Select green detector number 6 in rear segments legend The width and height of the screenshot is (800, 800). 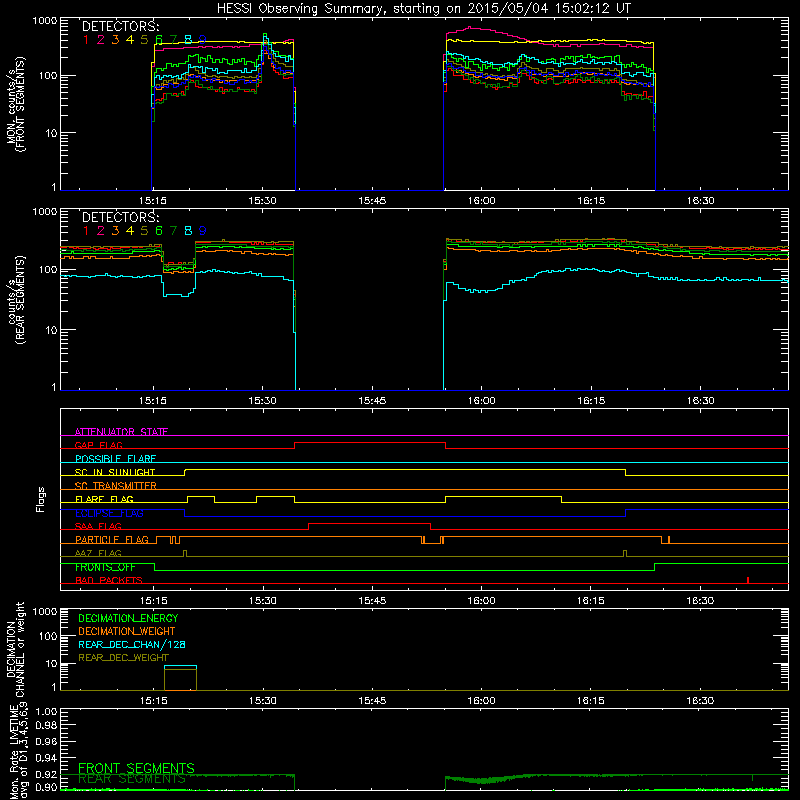coord(159,231)
